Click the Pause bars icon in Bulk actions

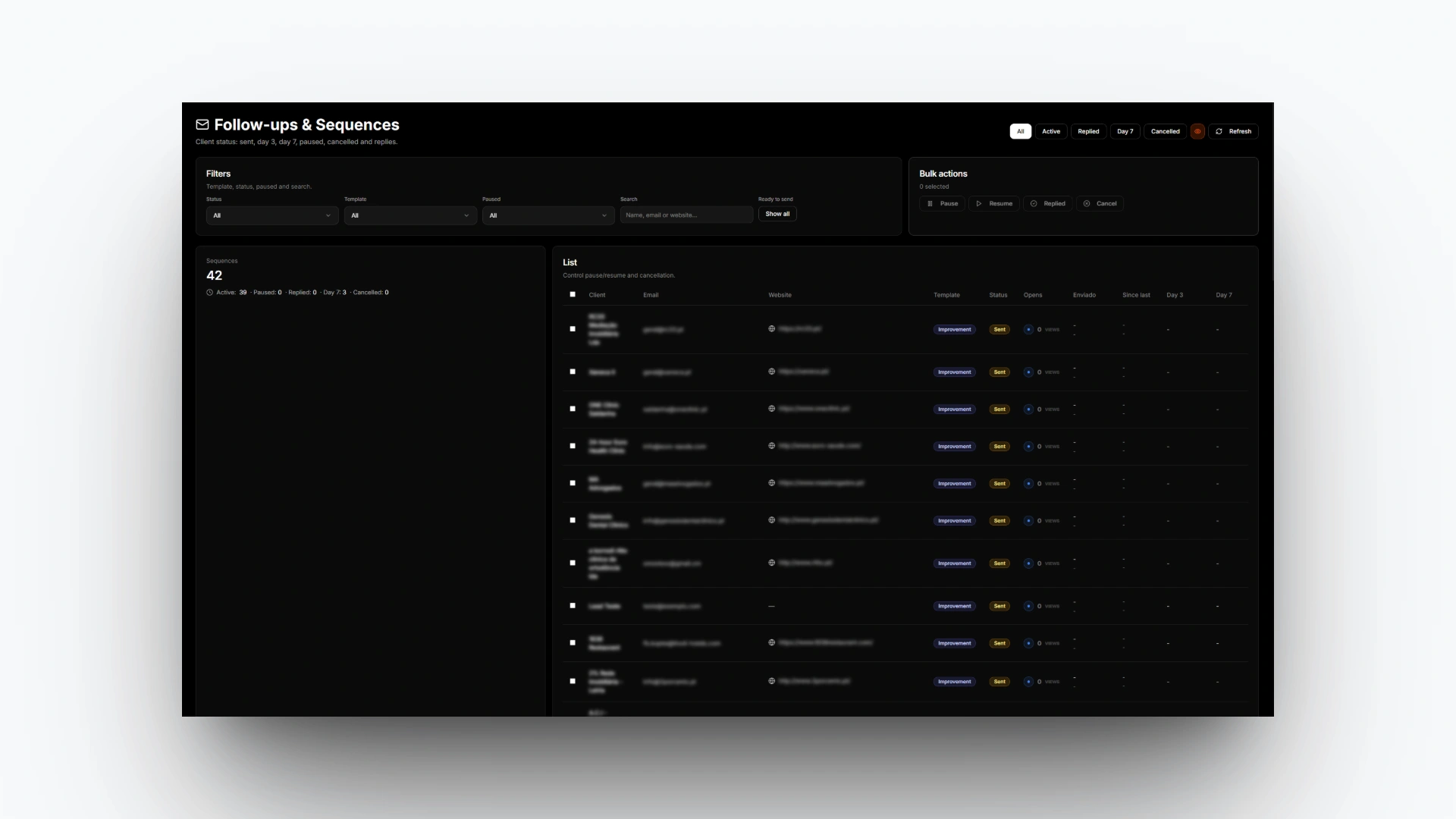[x=930, y=203]
